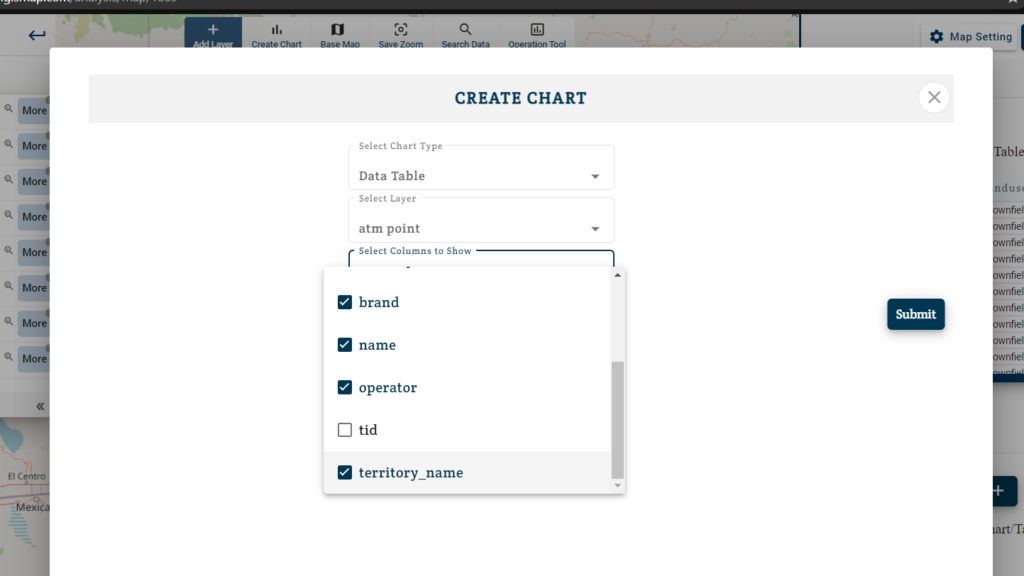Uncheck the brand column checkbox
This screenshot has height=576, width=1024.
345,302
